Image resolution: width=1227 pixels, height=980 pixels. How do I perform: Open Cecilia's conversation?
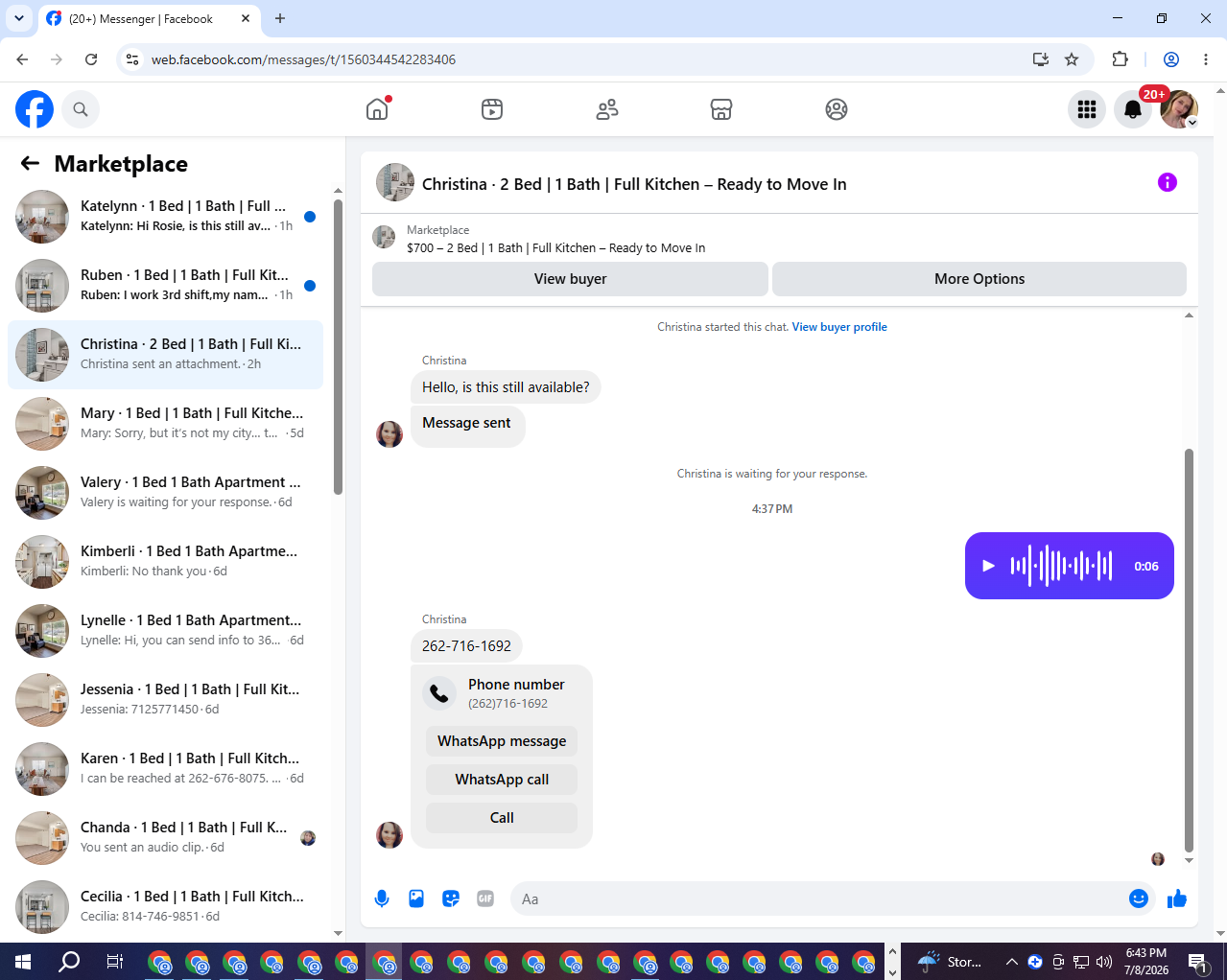(165, 907)
